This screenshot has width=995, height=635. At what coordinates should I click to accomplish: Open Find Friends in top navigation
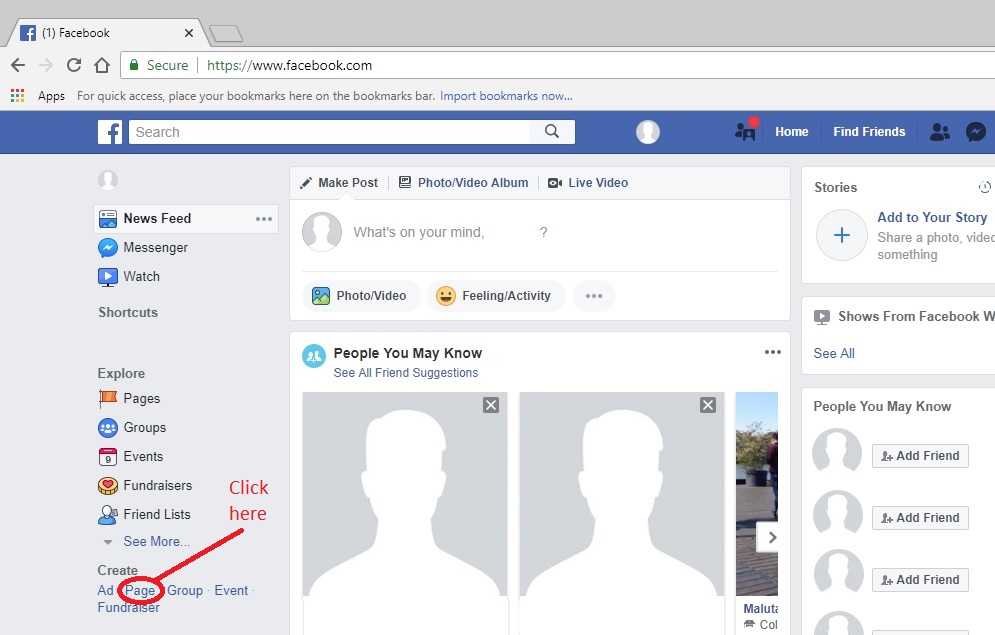click(869, 131)
